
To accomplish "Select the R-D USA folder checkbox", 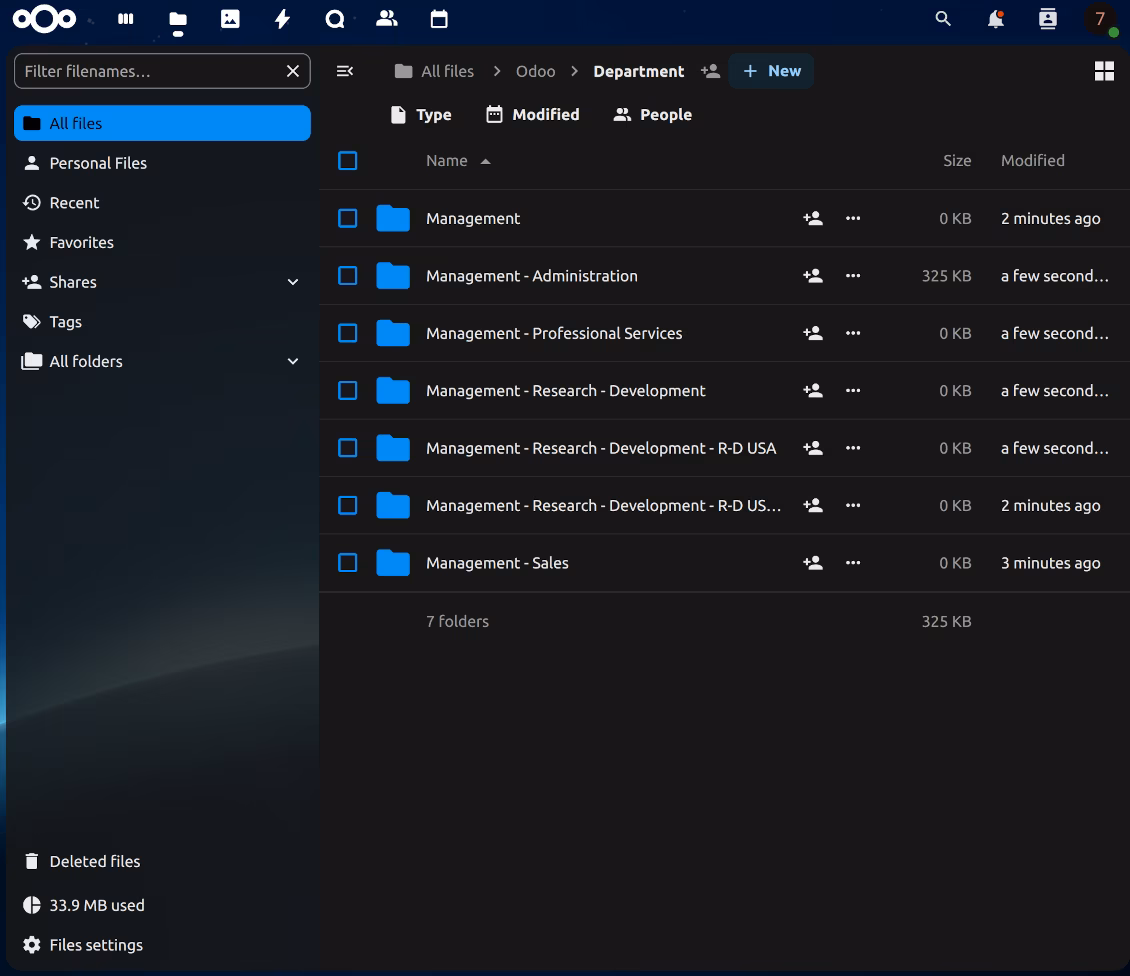I will click(x=347, y=448).
